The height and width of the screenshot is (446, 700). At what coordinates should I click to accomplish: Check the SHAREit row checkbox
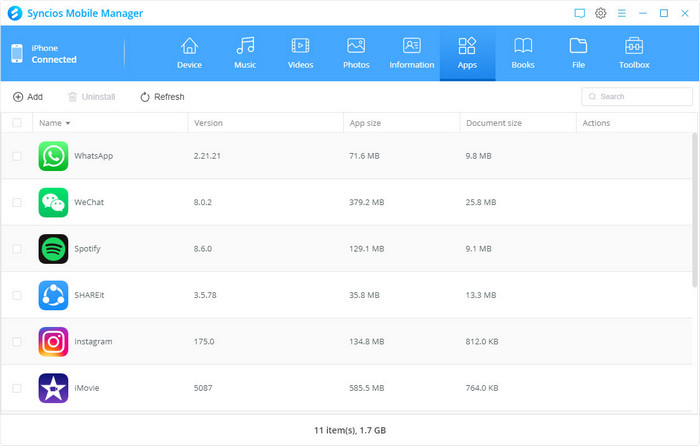tap(16, 295)
